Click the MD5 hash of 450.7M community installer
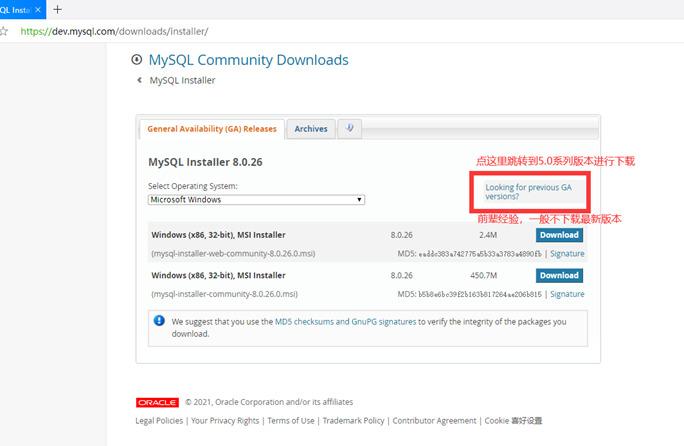This screenshot has height=446, width=684. coord(480,295)
